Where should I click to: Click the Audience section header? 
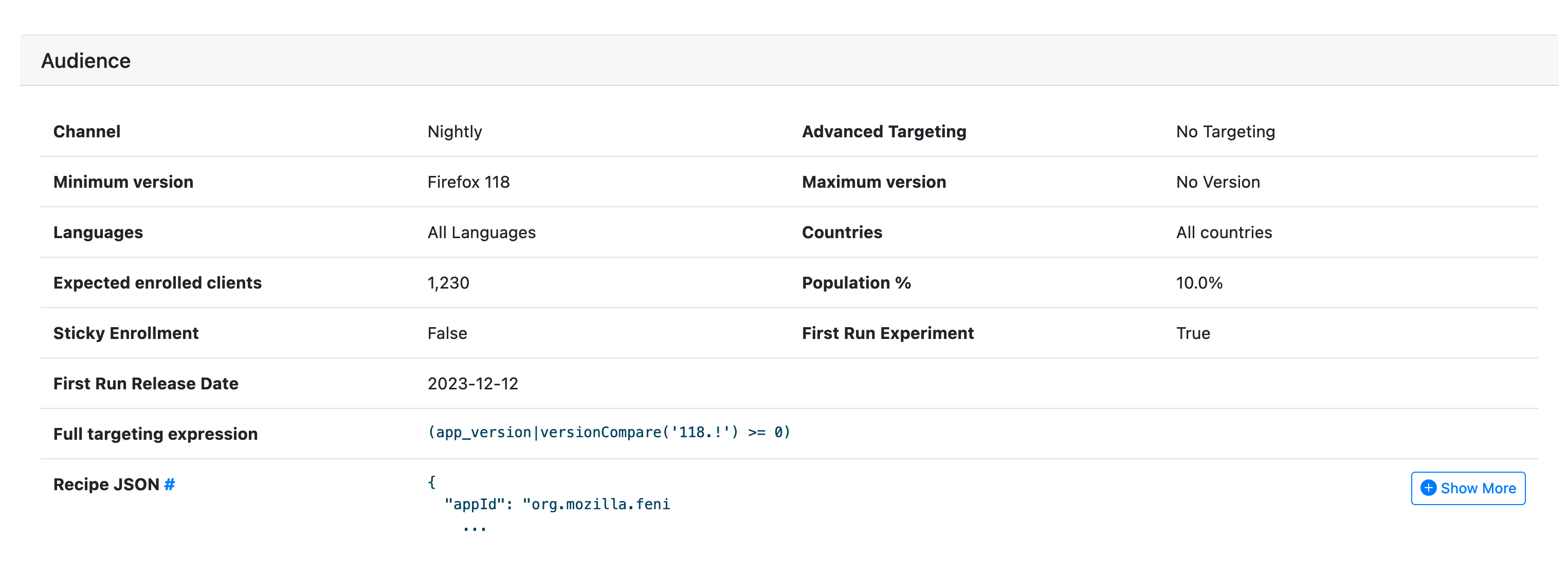click(x=86, y=60)
